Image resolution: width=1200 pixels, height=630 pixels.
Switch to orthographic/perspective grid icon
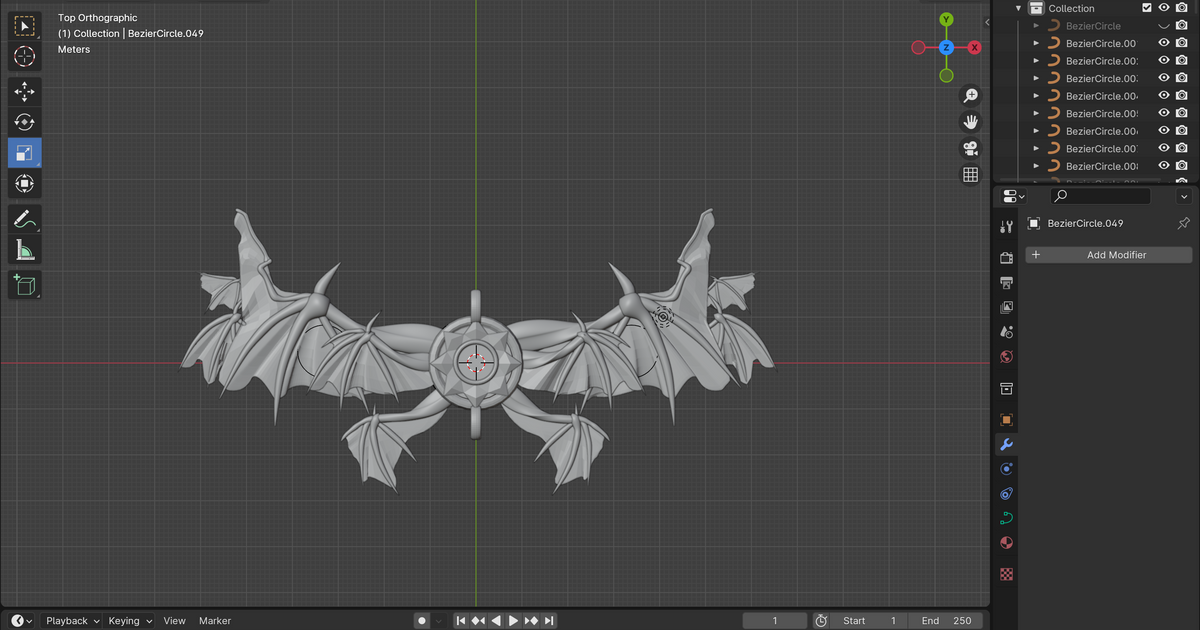coord(970,175)
